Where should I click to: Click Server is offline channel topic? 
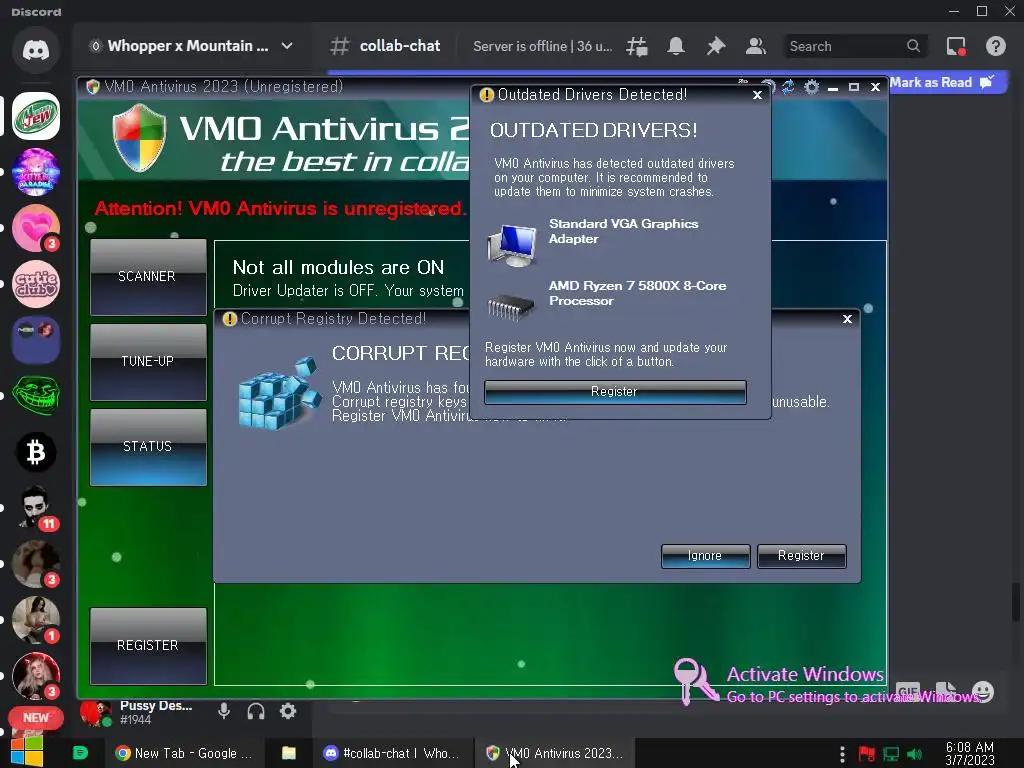pyautogui.click(x=543, y=46)
